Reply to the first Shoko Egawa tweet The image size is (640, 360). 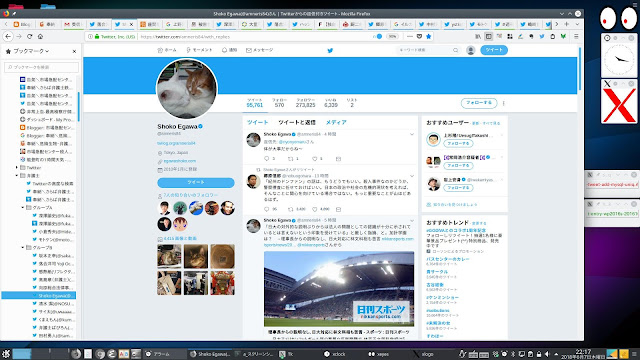[x=267, y=159]
